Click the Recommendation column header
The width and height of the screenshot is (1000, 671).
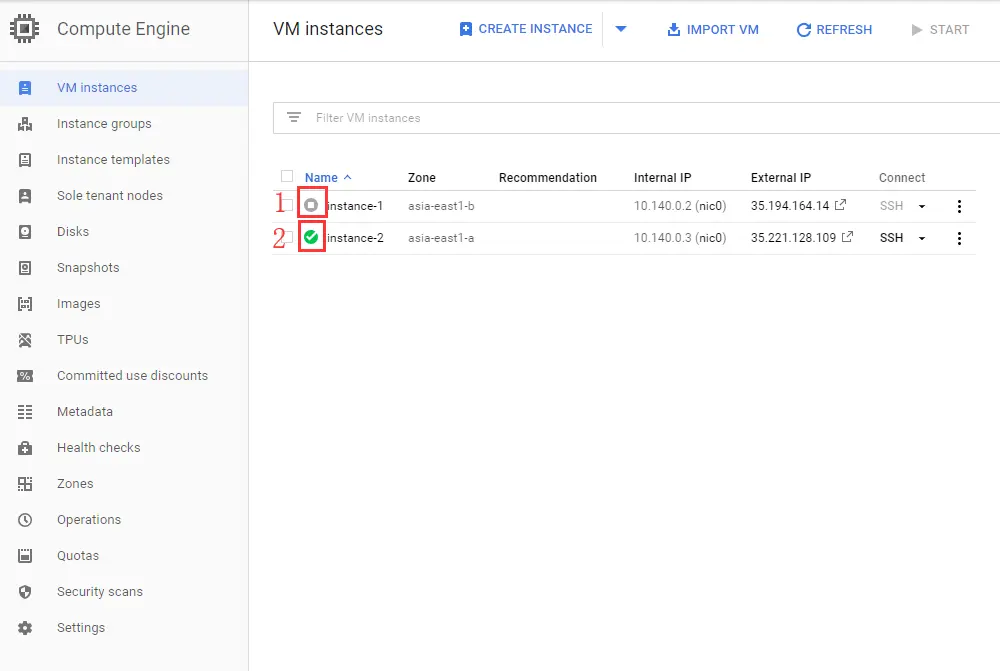(548, 177)
